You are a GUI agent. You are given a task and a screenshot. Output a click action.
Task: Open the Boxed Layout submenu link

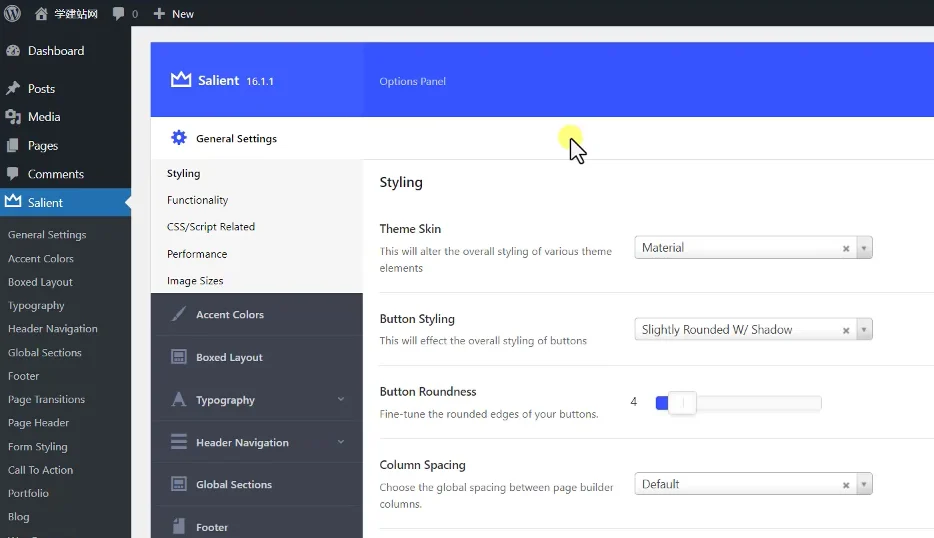coord(40,282)
